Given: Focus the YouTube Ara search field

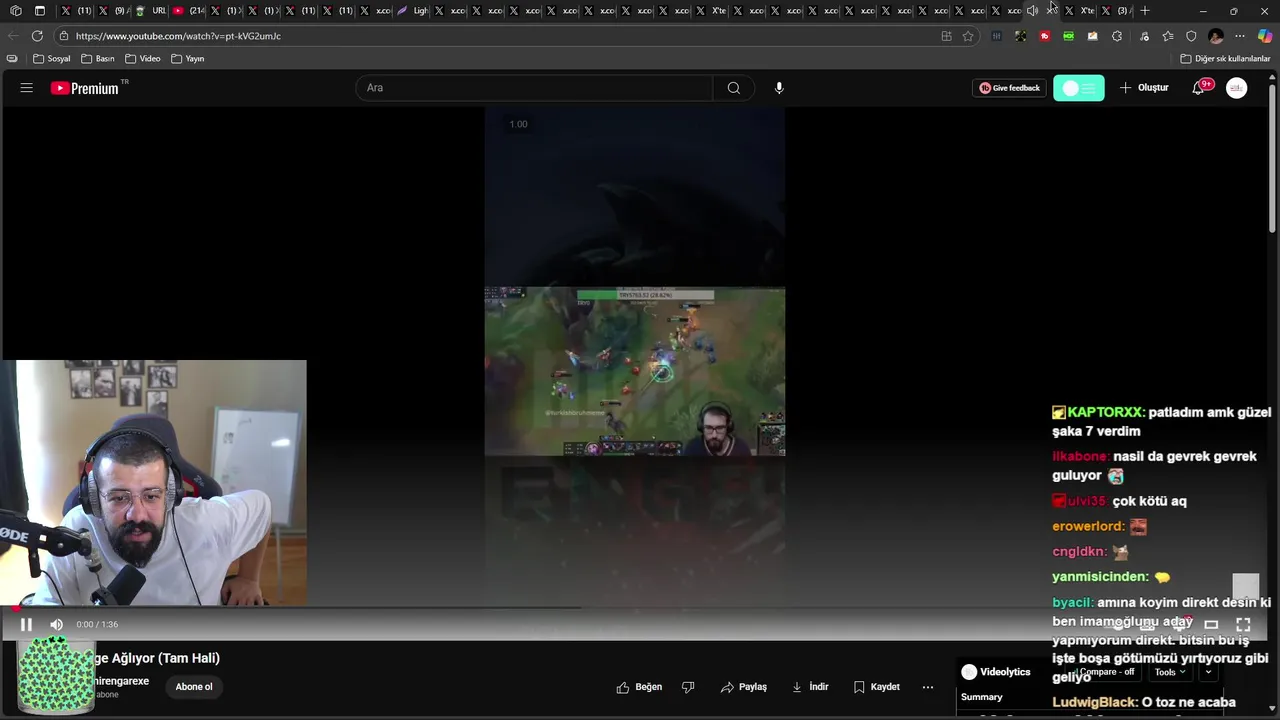Looking at the screenshot, I should [x=534, y=88].
